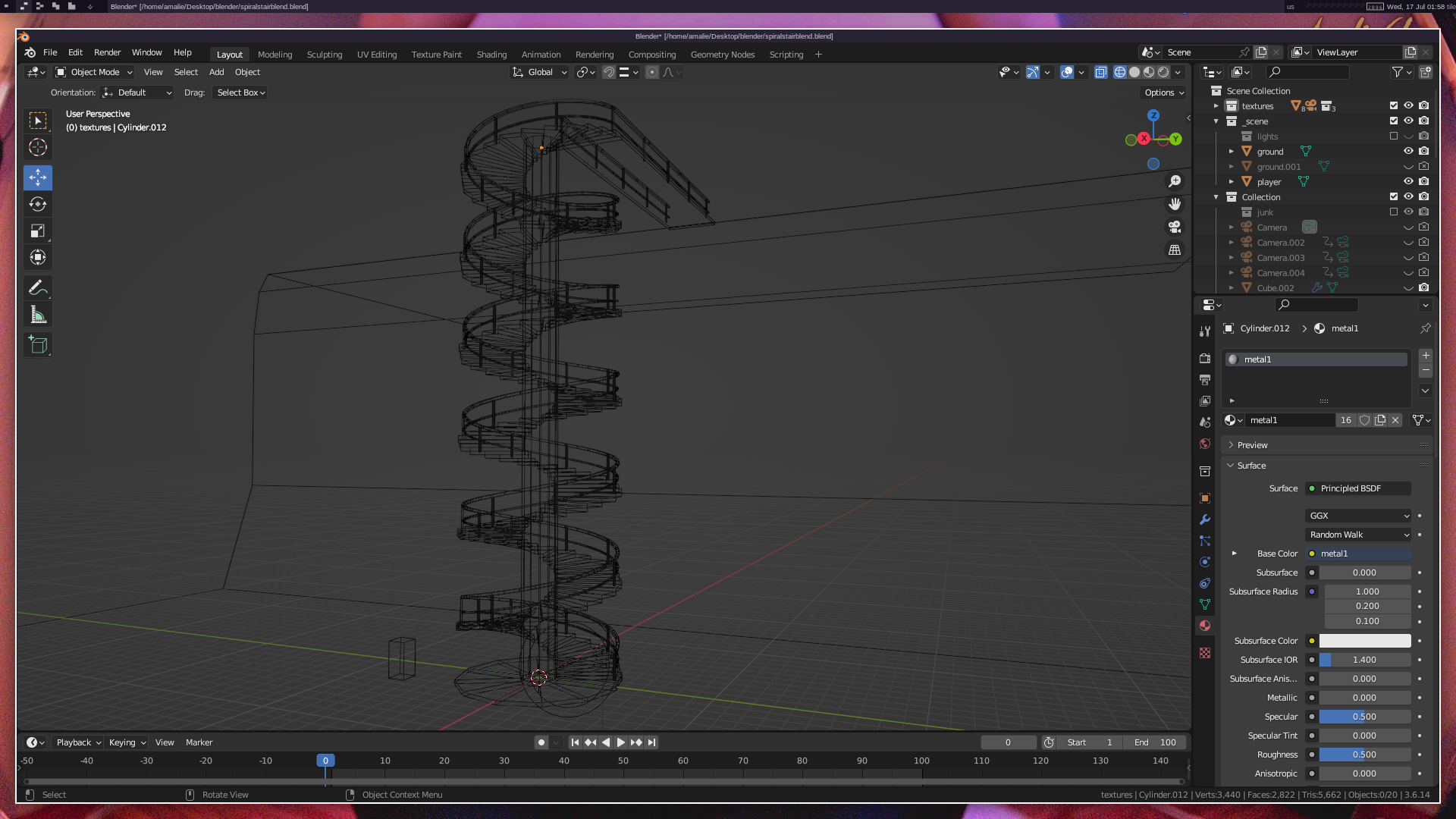The height and width of the screenshot is (819, 1456).
Task: Uncheck the textures collection checkbox
Action: [1394, 105]
